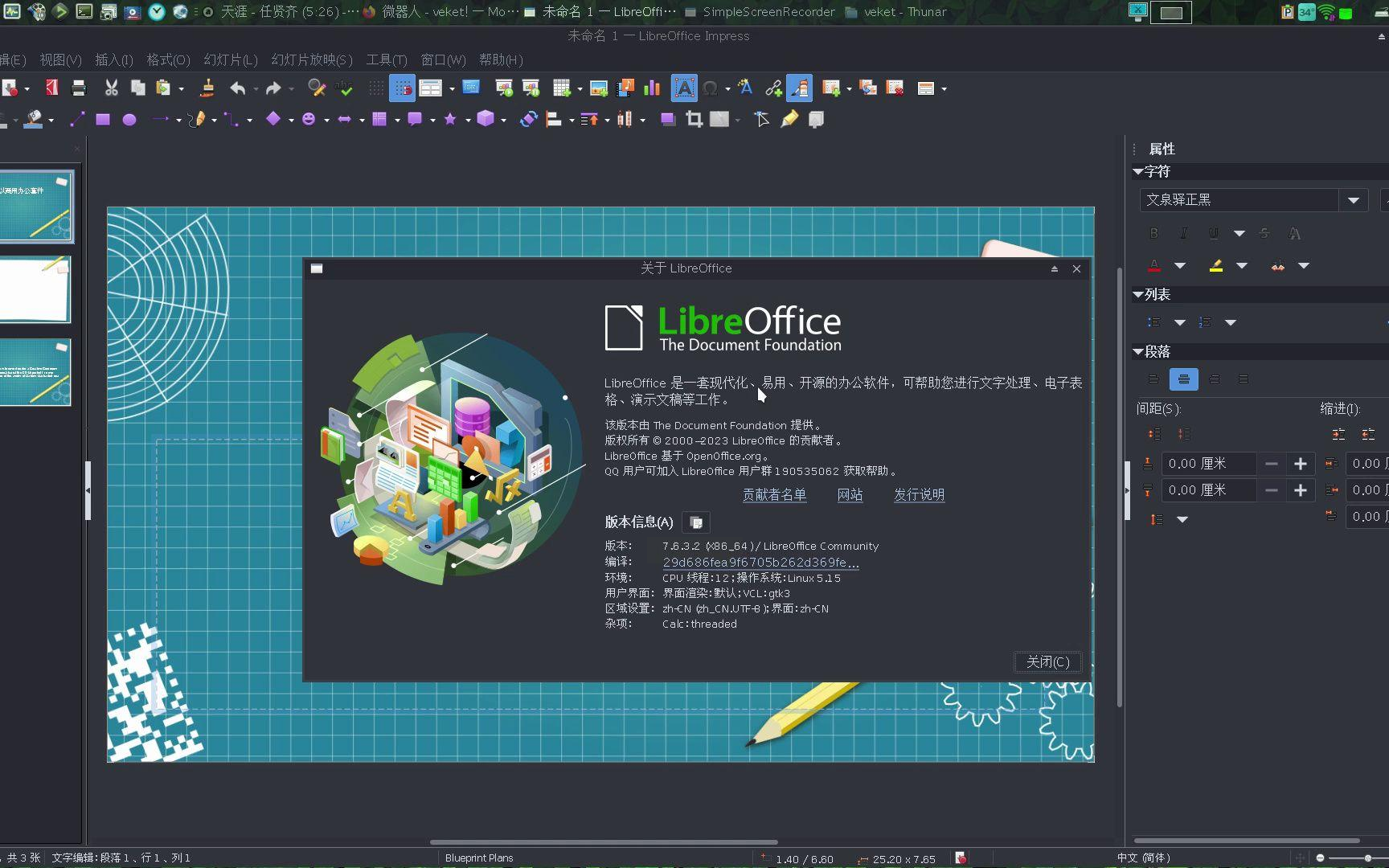Image resolution: width=1389 pixels, height=868 pixels.
Task: Open the 贡献者名单 link
Action: point(773,495)
